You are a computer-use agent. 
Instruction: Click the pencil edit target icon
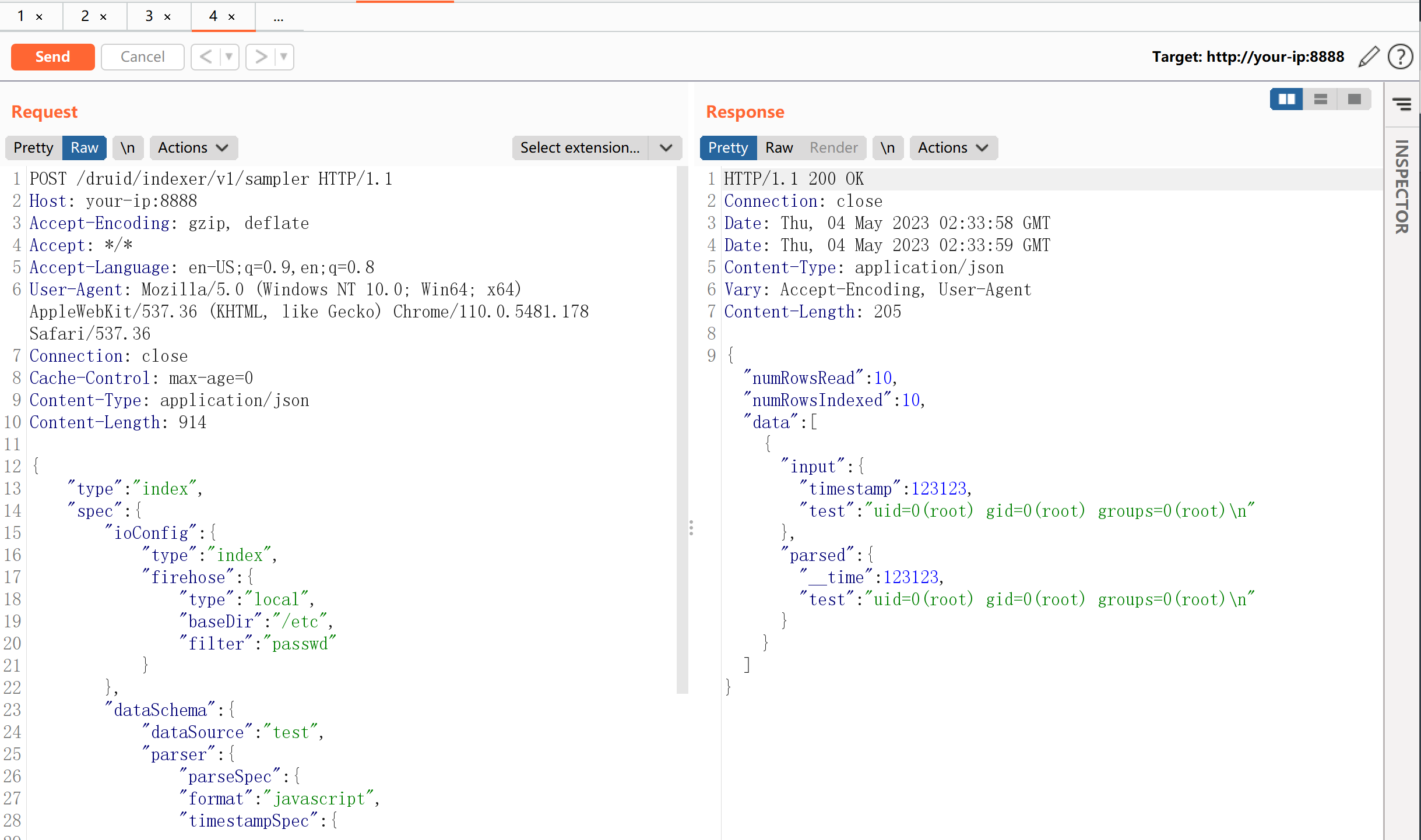pos(1369,57)
